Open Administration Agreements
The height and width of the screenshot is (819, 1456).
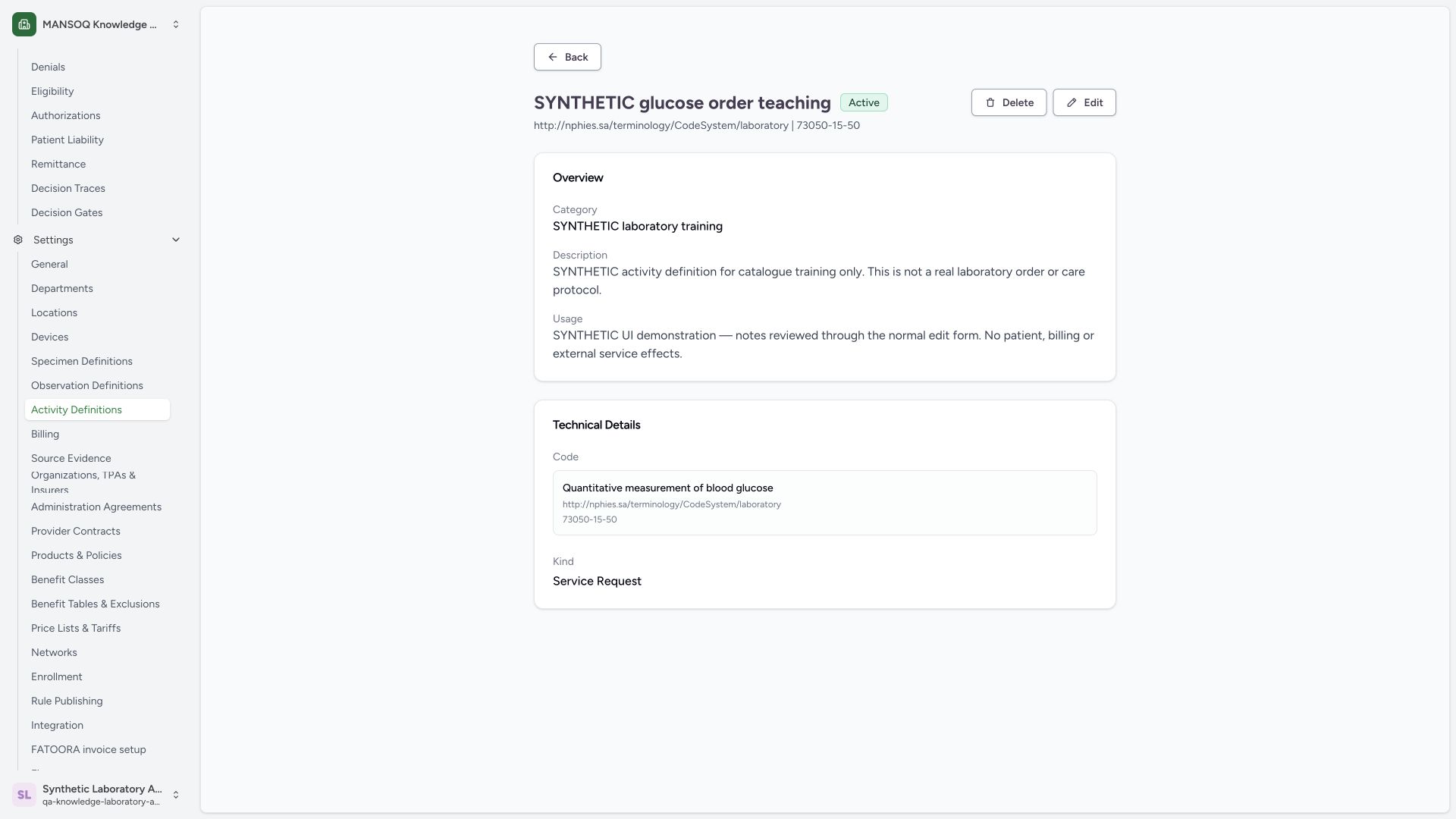tap(96, 507)
